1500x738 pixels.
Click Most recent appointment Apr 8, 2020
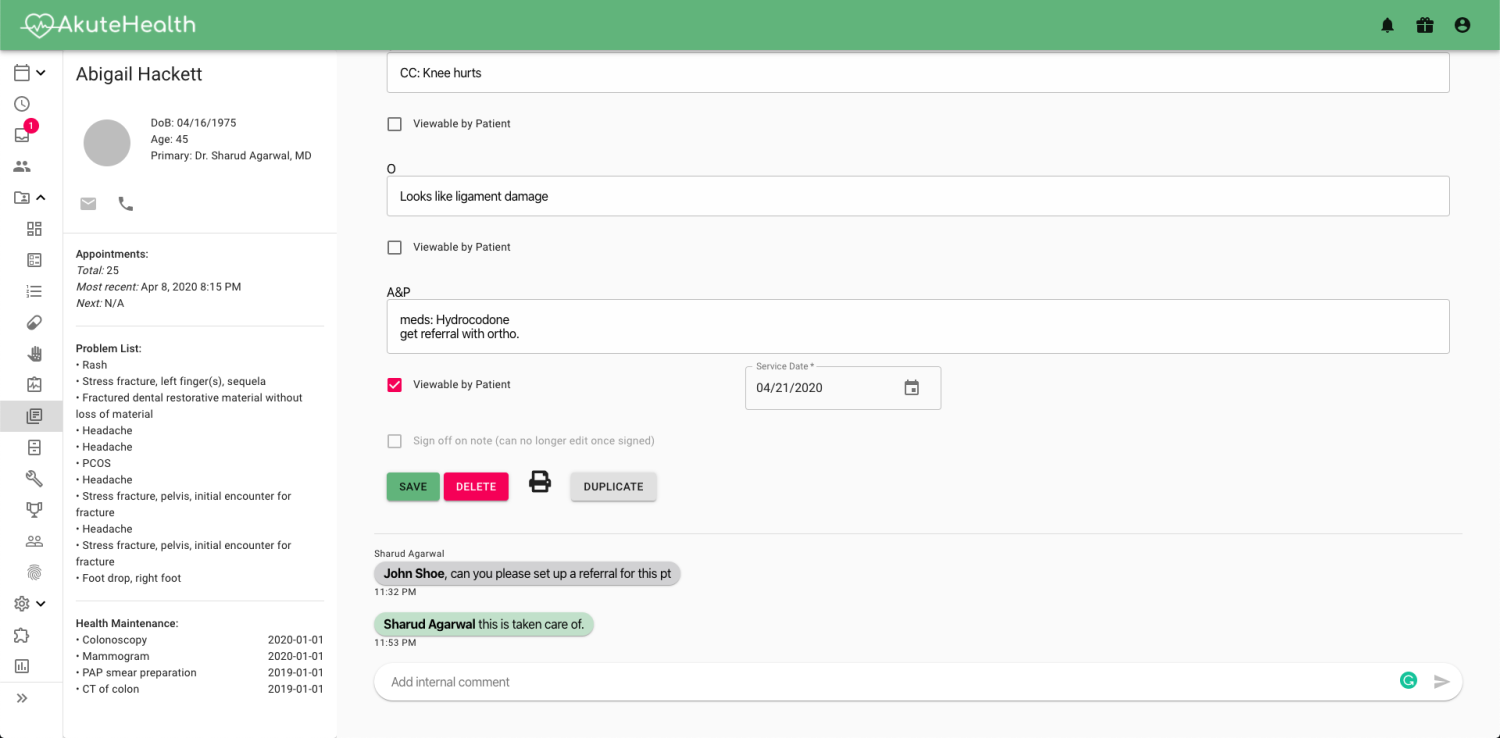point(158,287)
